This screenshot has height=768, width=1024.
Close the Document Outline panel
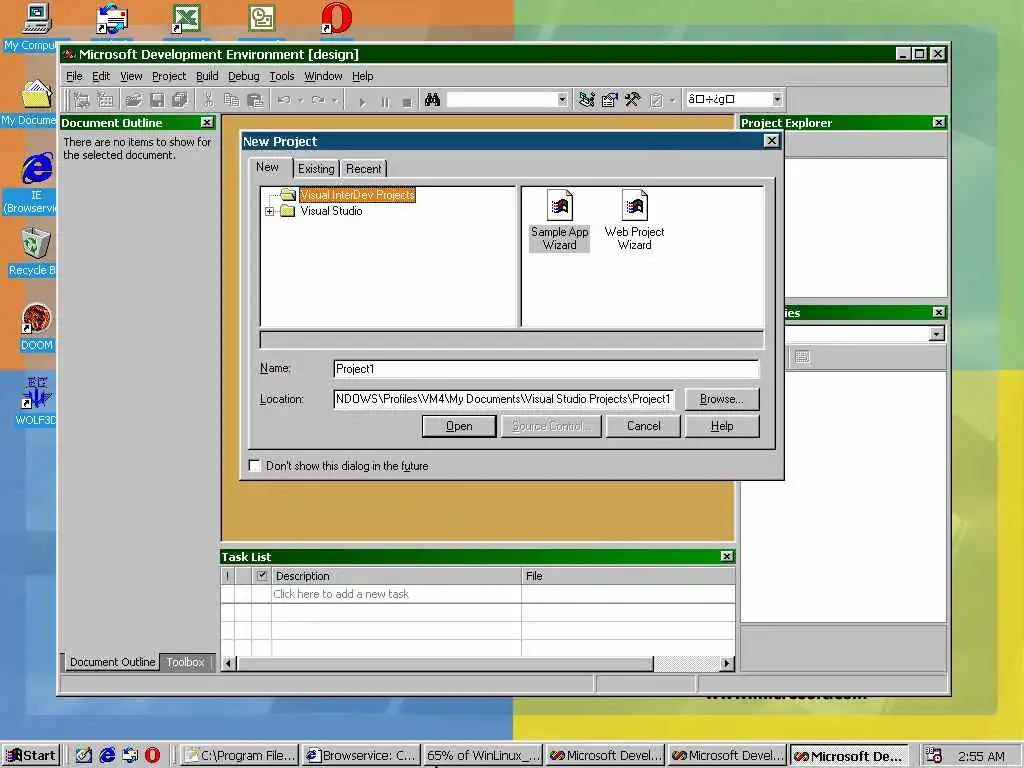tap(207, 122)
